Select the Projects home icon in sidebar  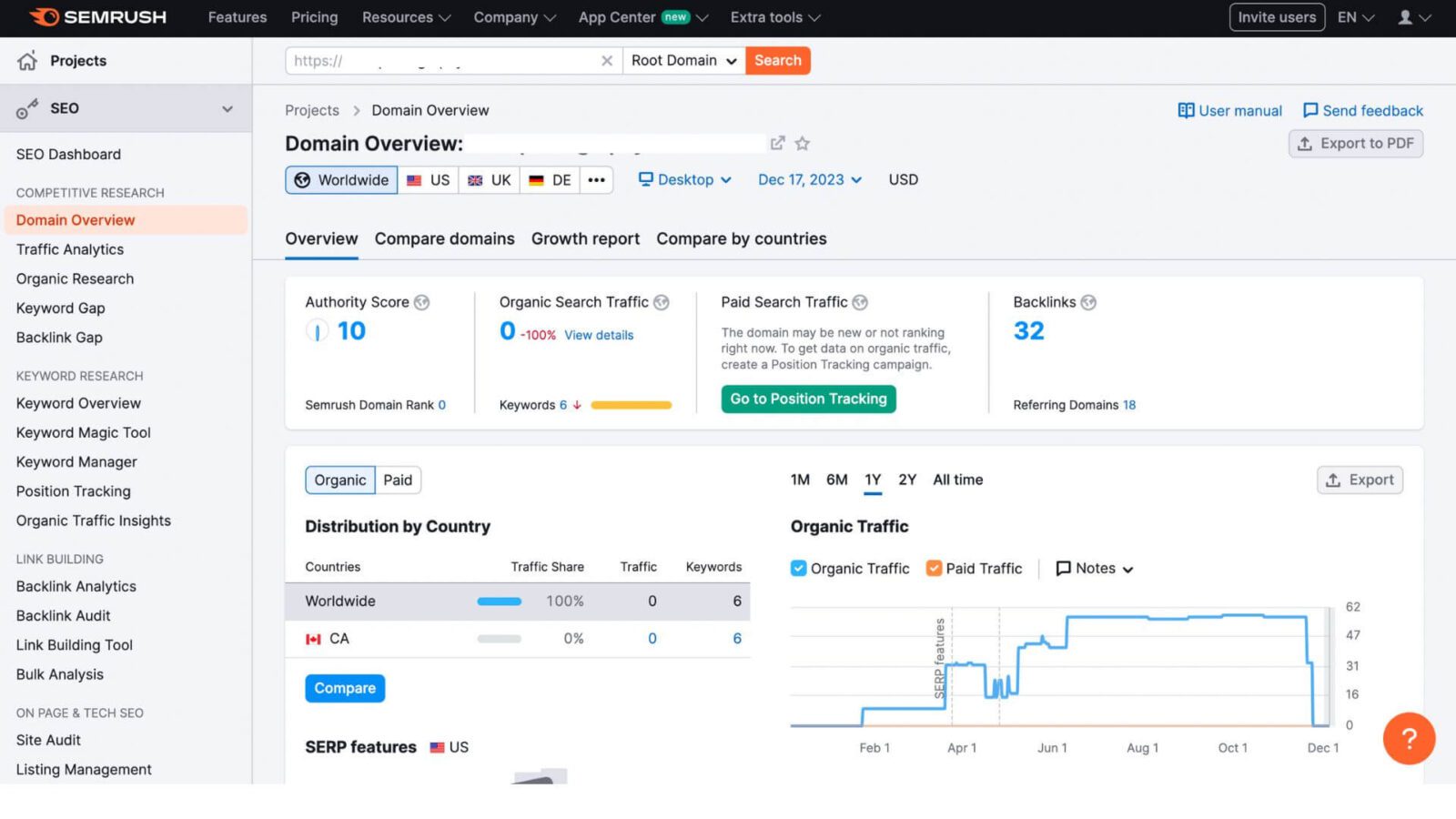pos(27,60)
